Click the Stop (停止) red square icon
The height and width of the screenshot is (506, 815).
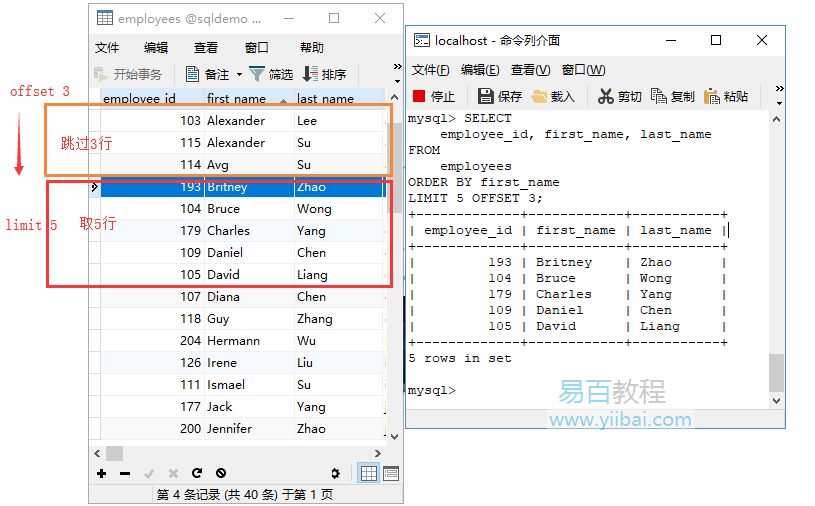(x=419, y=96)
